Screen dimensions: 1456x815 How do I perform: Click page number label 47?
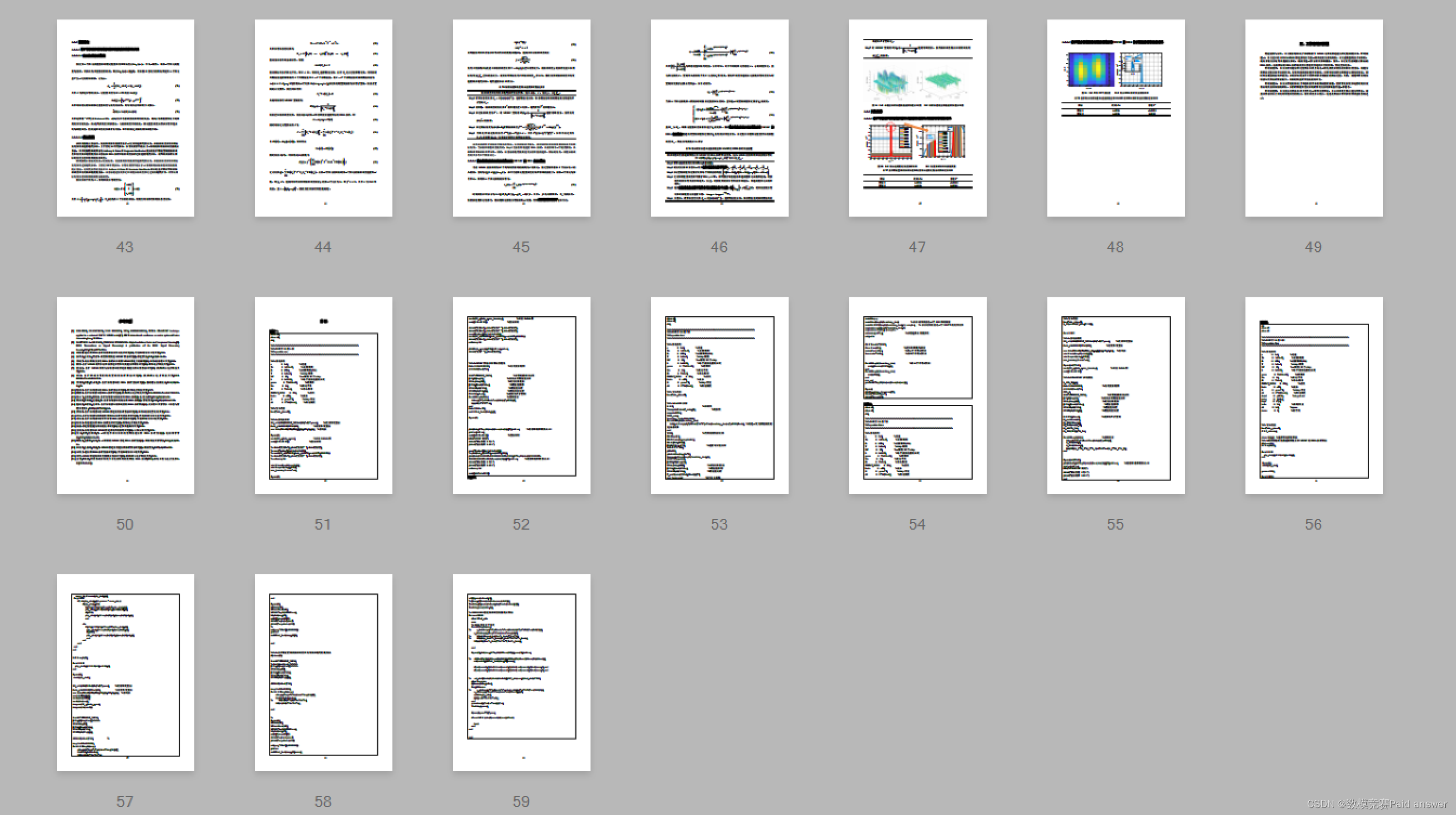(917, 247)
